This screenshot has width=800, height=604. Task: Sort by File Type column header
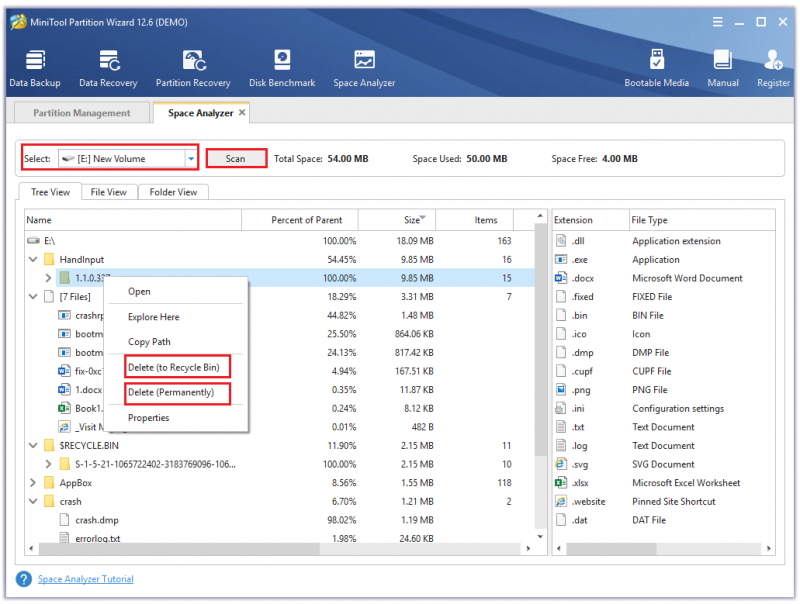pos(703,220)
